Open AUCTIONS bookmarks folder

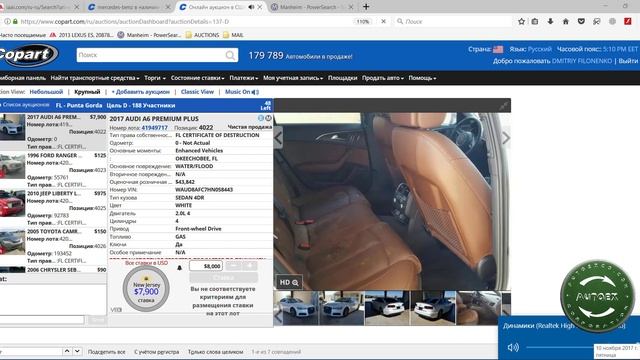pyautogui.click(x=202, y=35)
